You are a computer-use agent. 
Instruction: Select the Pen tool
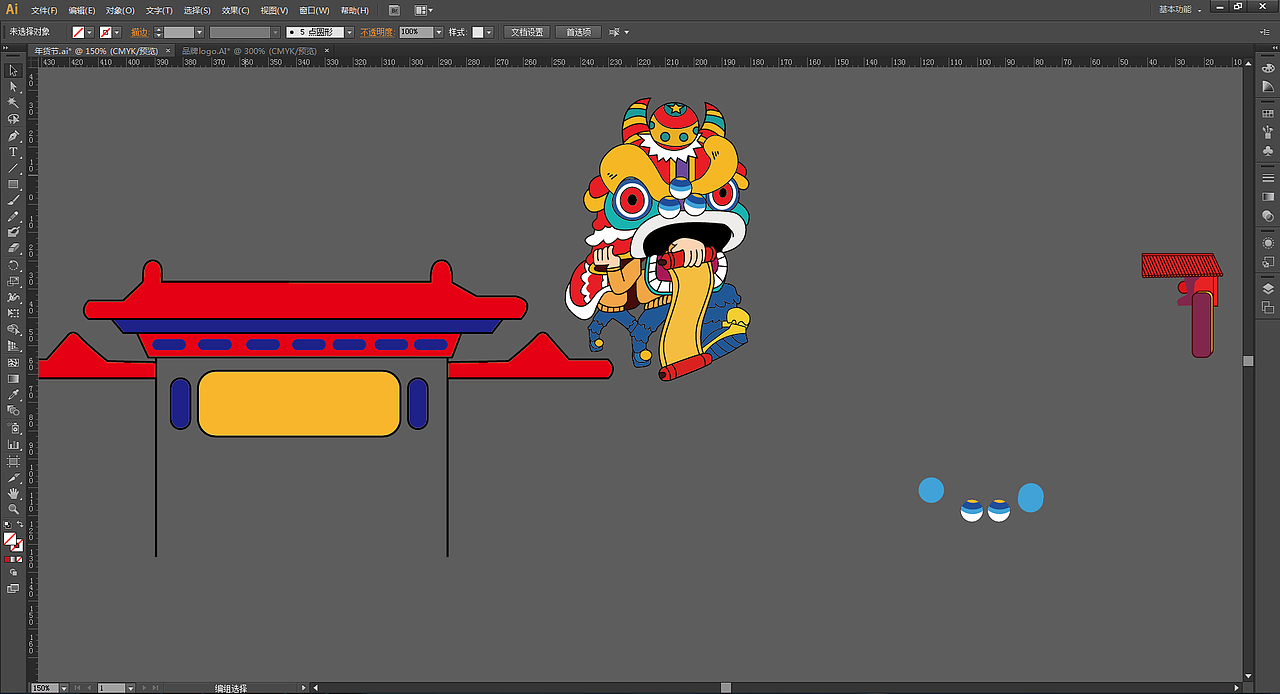(x=13, y=135)
